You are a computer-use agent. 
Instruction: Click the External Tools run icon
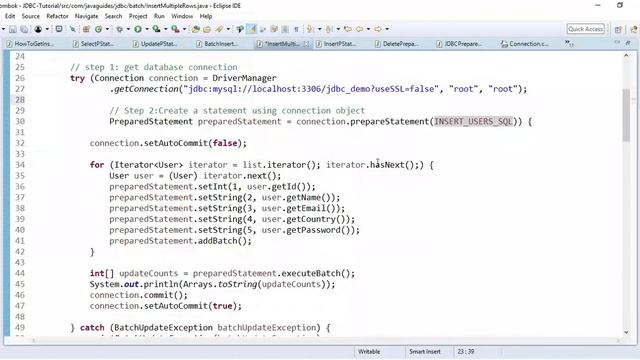point(175,29)
